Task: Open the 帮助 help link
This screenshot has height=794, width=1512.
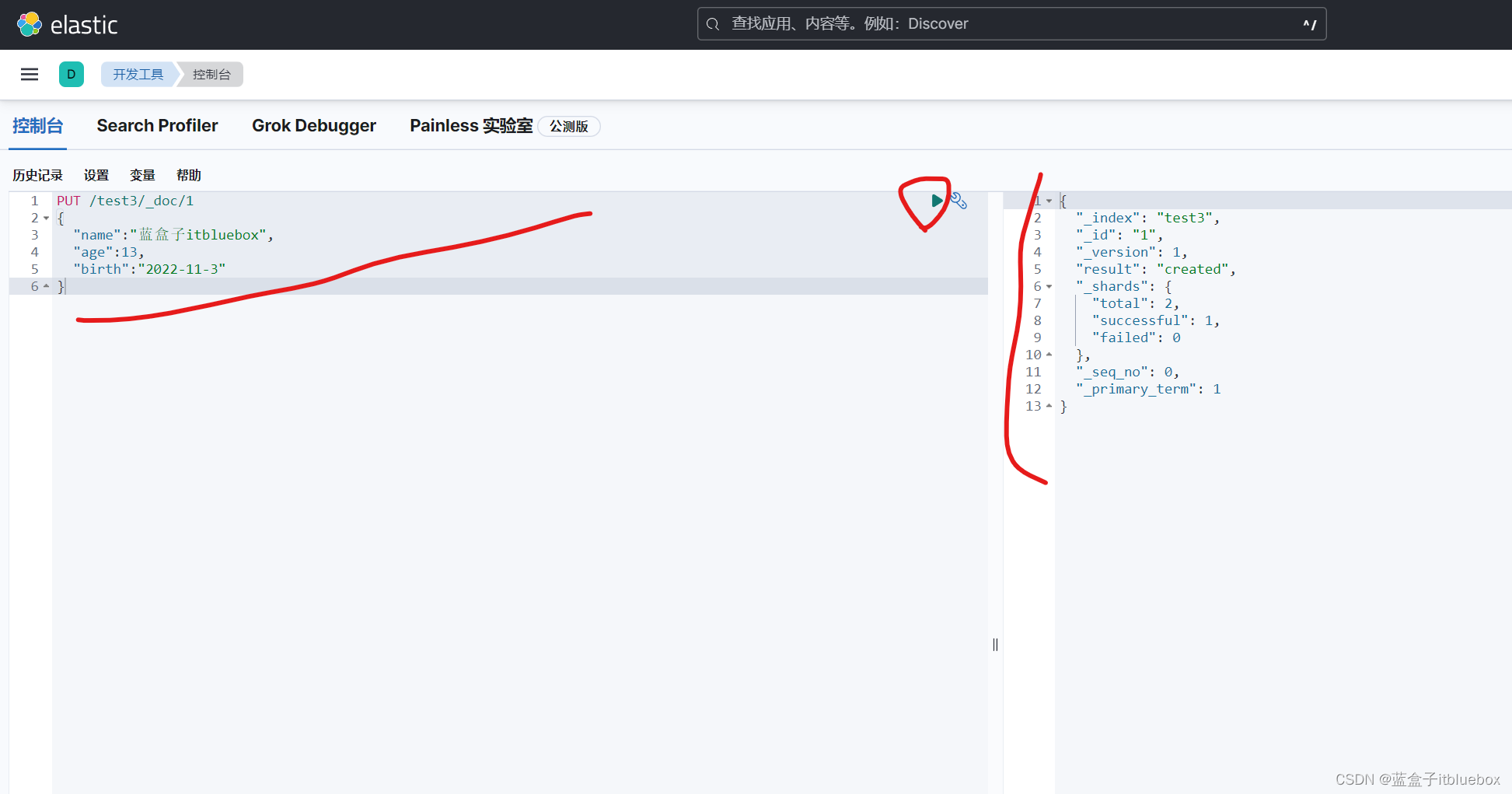Action: point(188,174)
